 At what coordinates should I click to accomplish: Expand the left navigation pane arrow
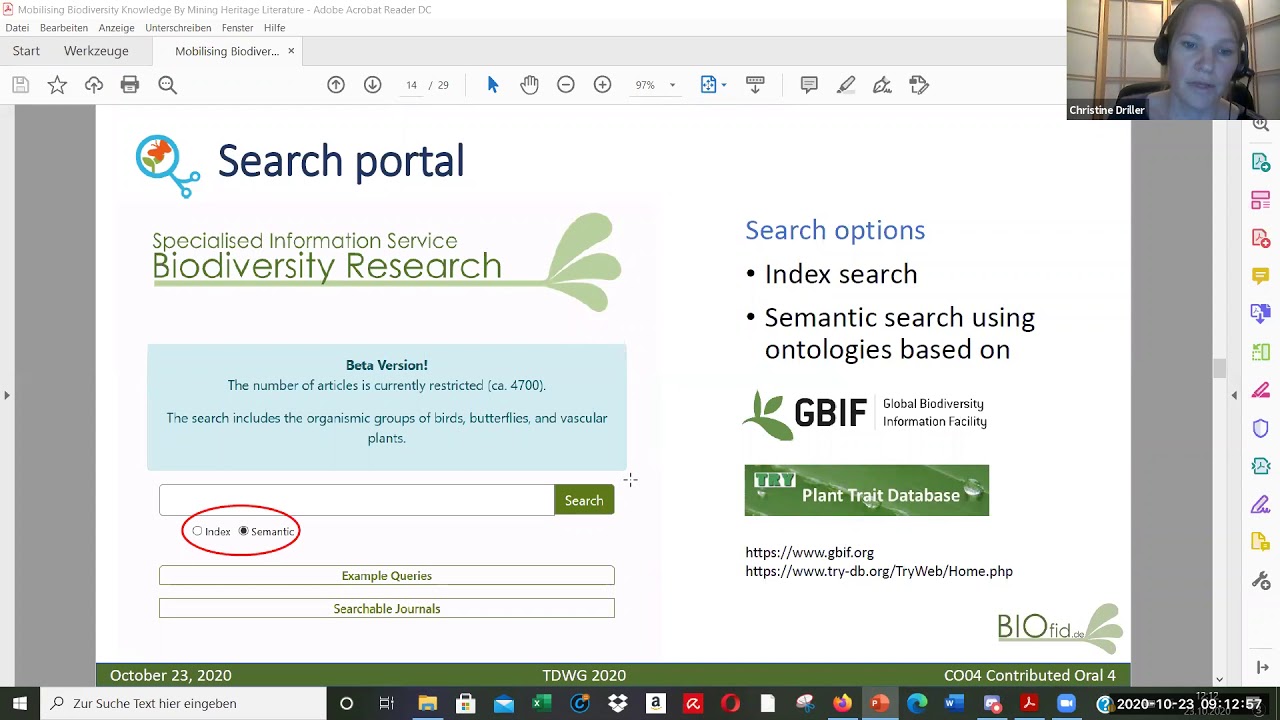7,395
